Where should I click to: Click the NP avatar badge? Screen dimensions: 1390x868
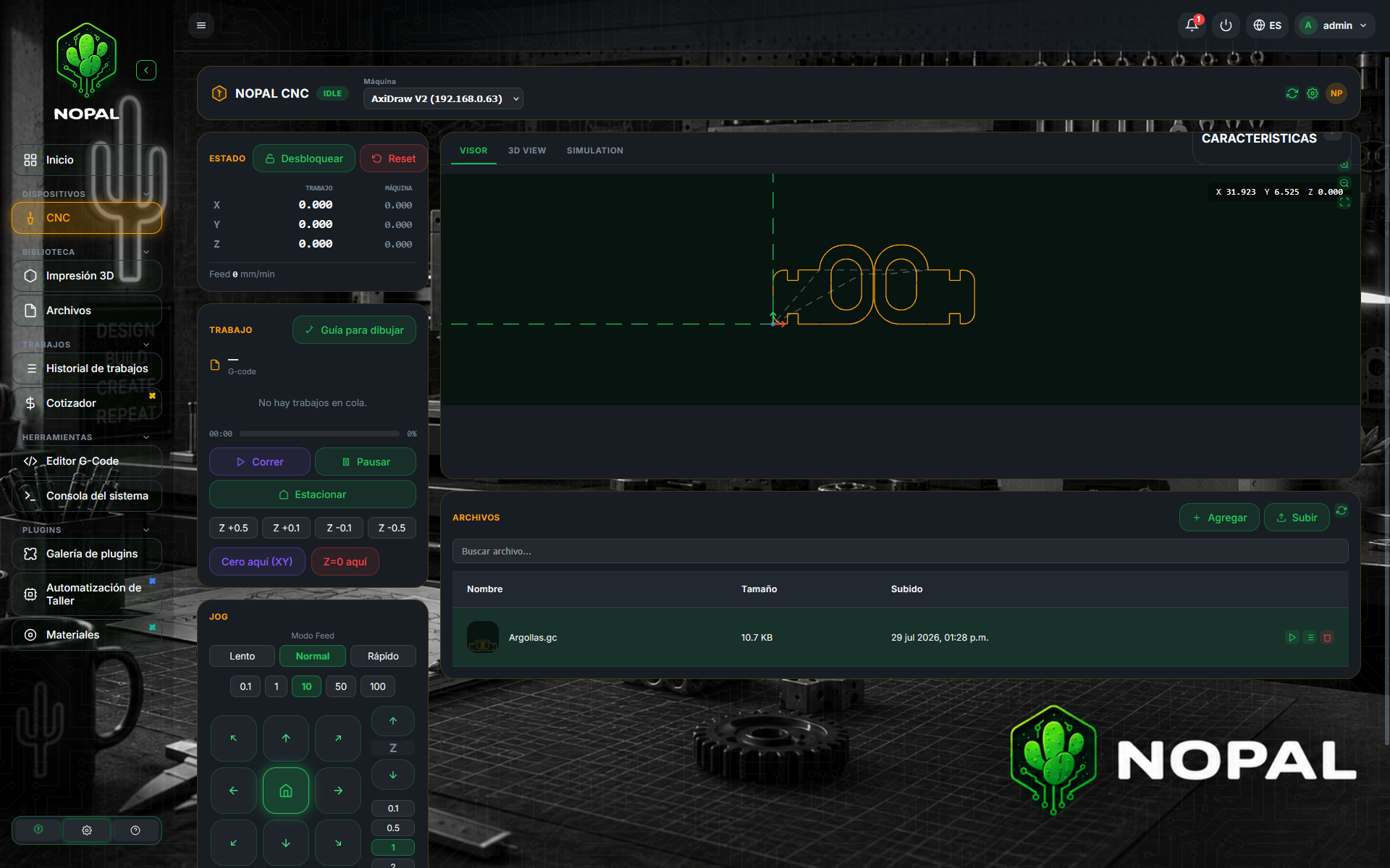click(1336, 93)
